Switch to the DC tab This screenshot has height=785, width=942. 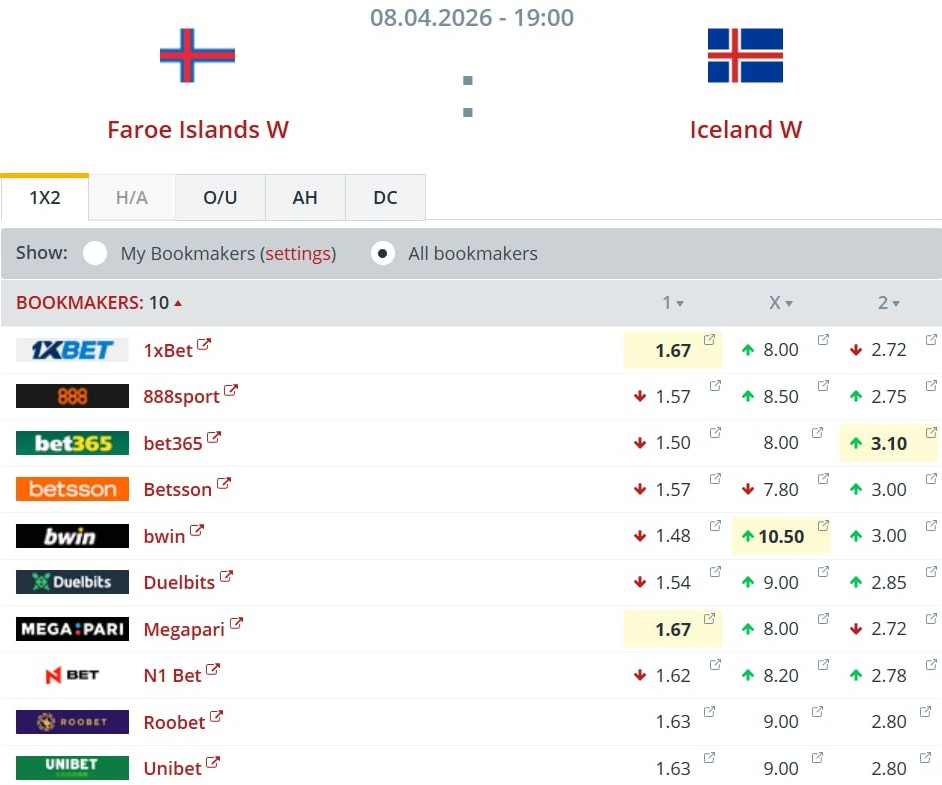(385, 198)
